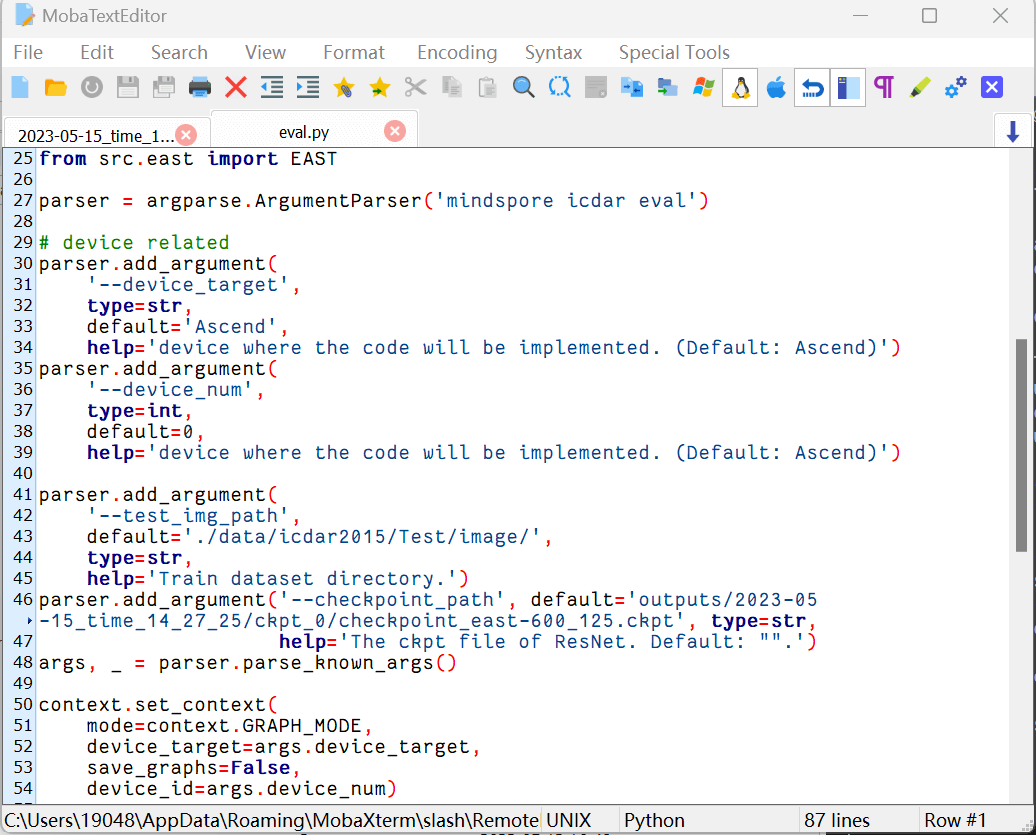
Task: Copy selection with the copy icon
Action: pyautogui.click(x=452, y=87)
